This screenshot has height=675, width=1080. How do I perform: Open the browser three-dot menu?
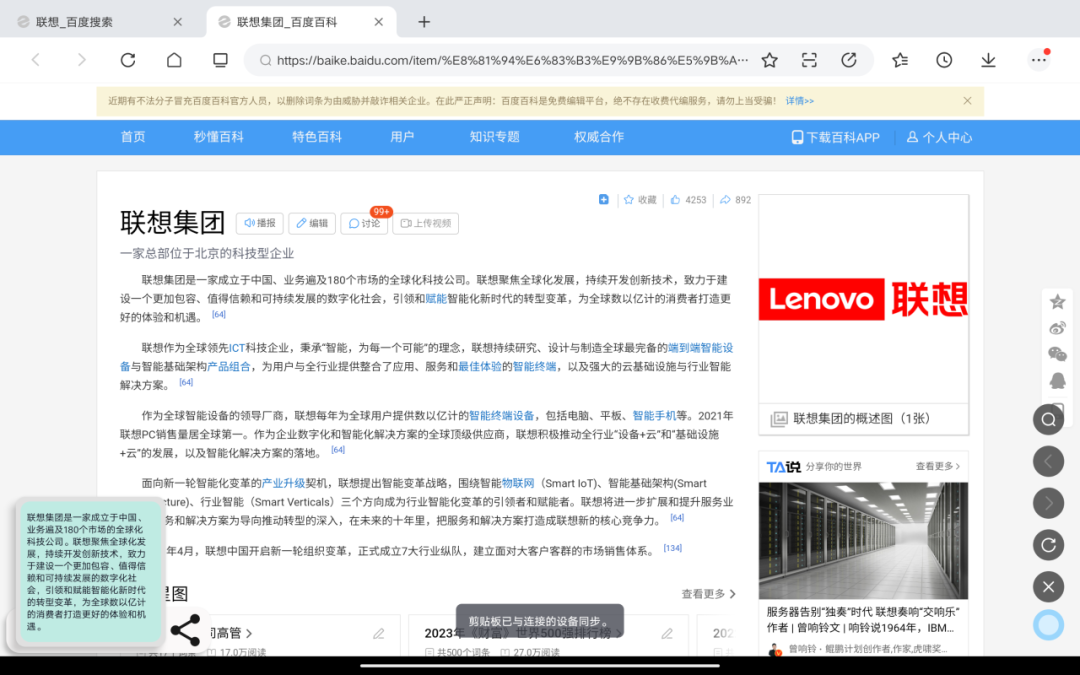1039,60
